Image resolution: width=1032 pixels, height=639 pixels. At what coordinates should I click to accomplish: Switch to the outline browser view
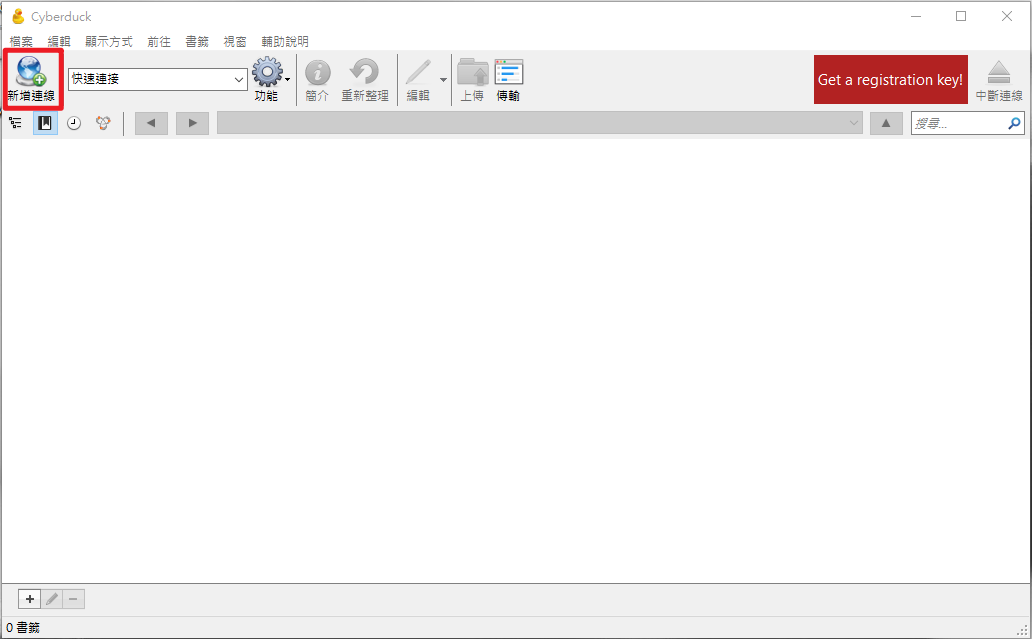[x=15, y=123]
